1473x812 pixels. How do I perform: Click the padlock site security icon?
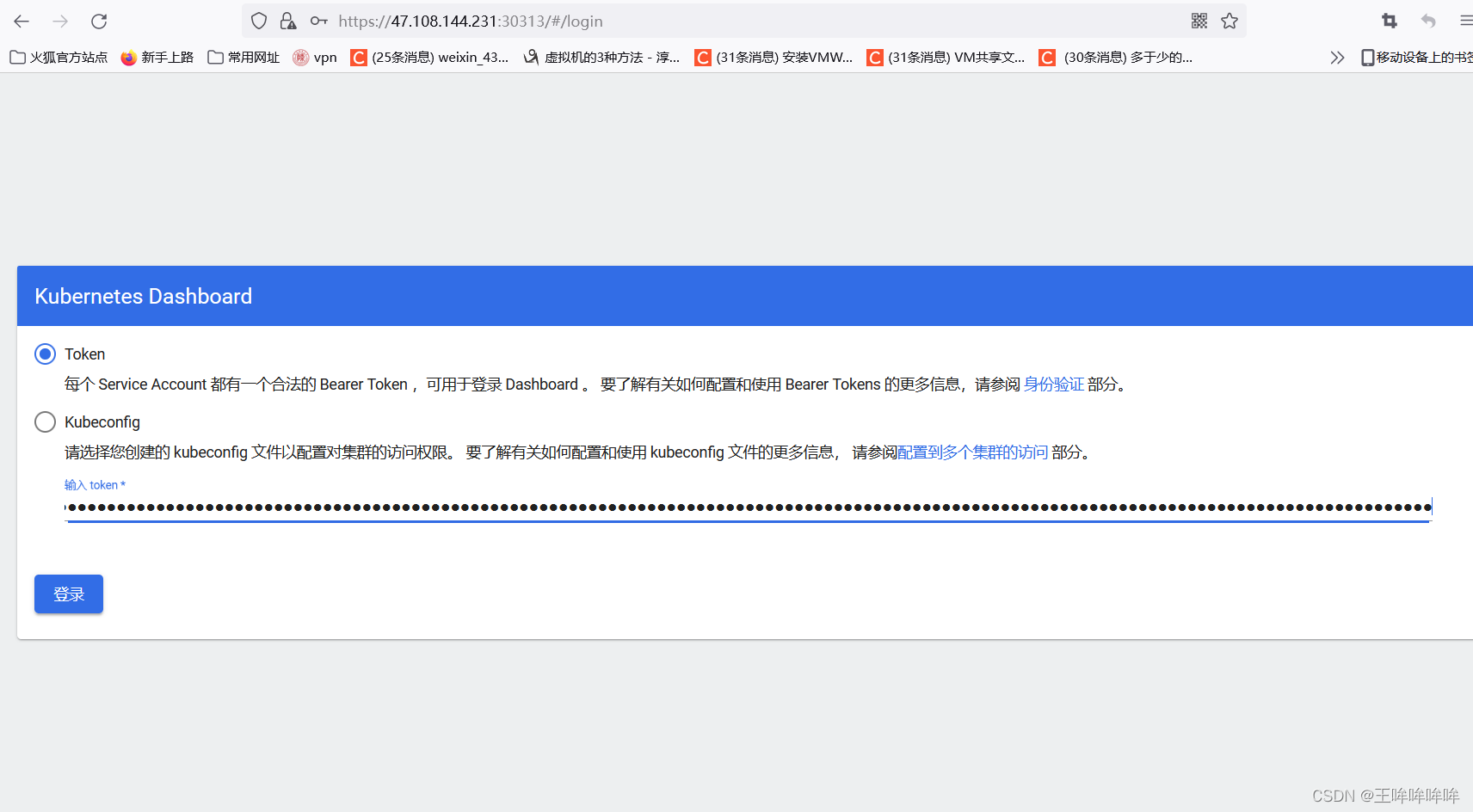pyautogui.click(x=288, y=21)
